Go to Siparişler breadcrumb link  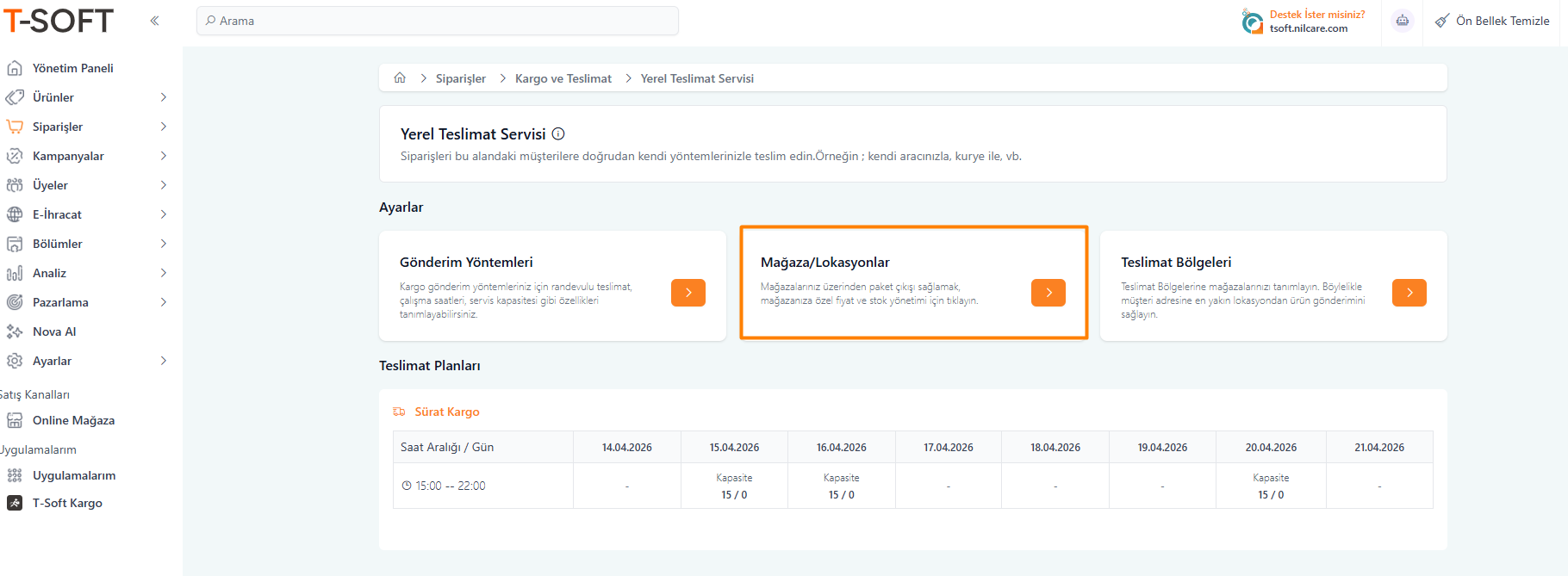pos(461,78)
